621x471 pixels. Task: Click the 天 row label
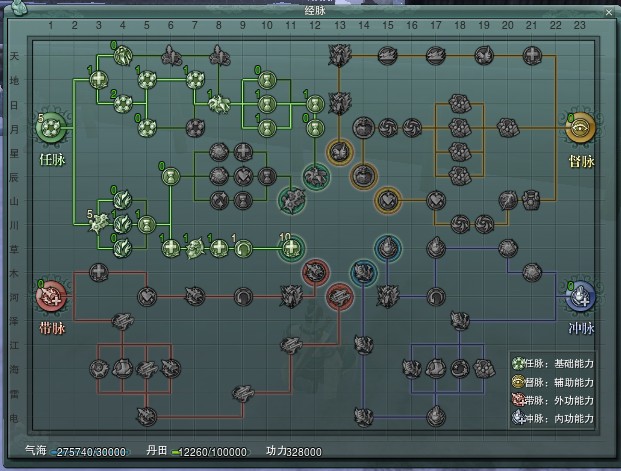(x=14, y=56)
